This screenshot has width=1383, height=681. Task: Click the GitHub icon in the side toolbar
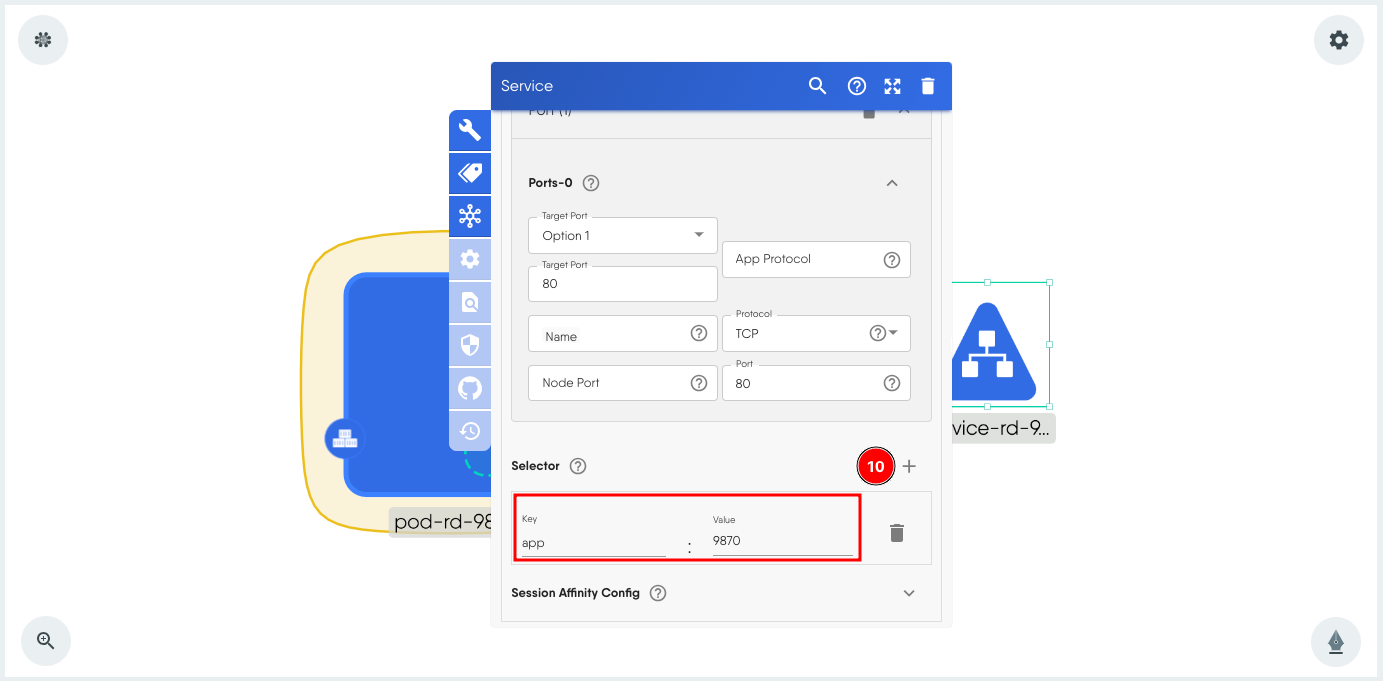coord(470,388)
